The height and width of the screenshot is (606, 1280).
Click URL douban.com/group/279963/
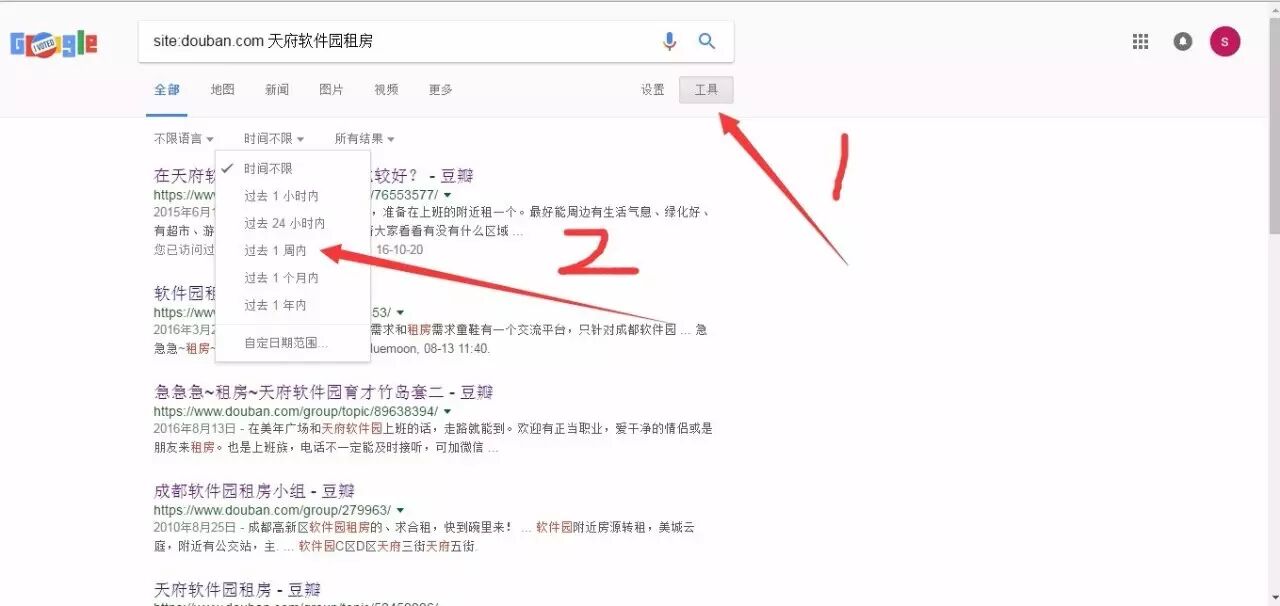tap(272, 510)
